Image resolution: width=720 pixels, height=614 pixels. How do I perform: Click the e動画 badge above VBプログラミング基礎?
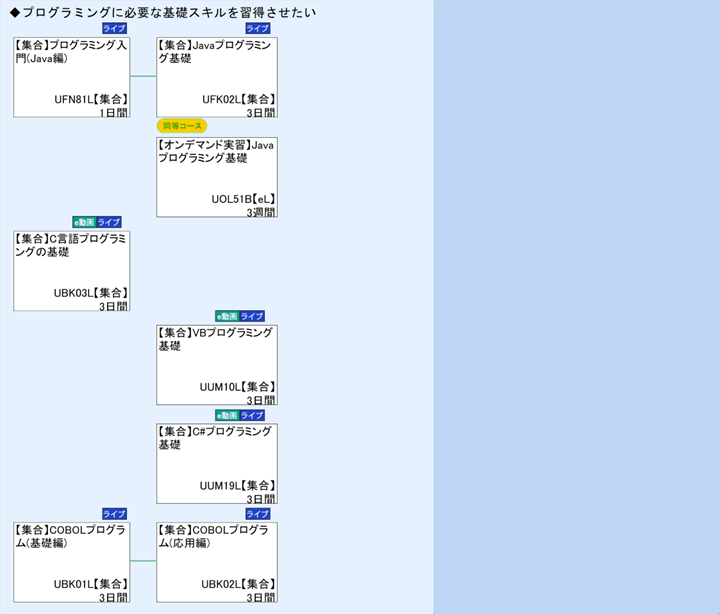click(x=227, y=316)
